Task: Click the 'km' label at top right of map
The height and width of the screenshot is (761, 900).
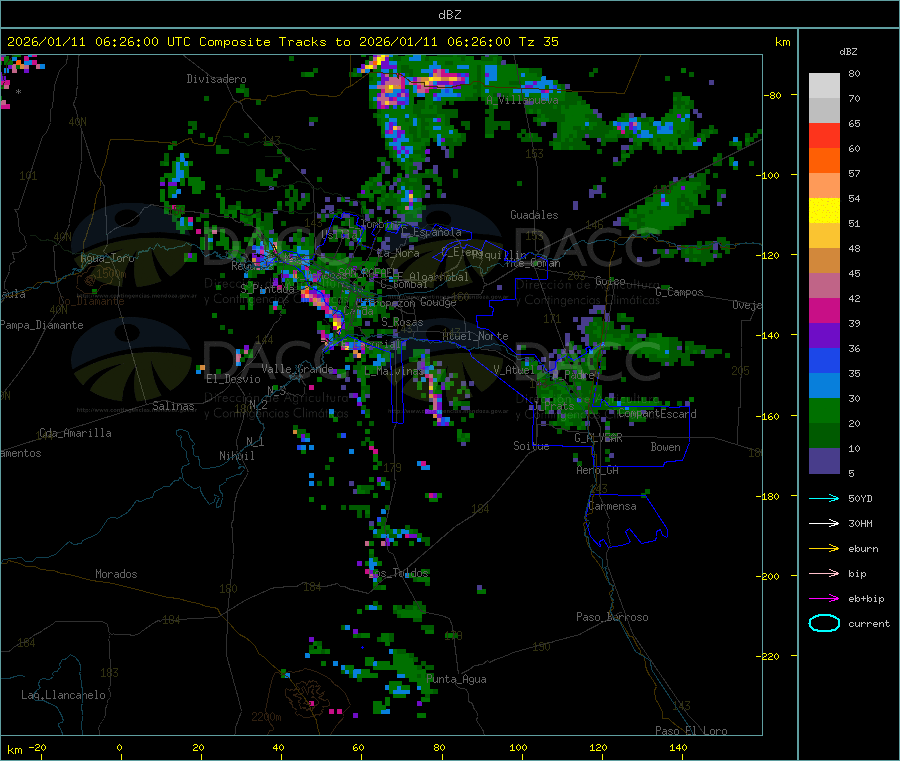Action: 782,42
